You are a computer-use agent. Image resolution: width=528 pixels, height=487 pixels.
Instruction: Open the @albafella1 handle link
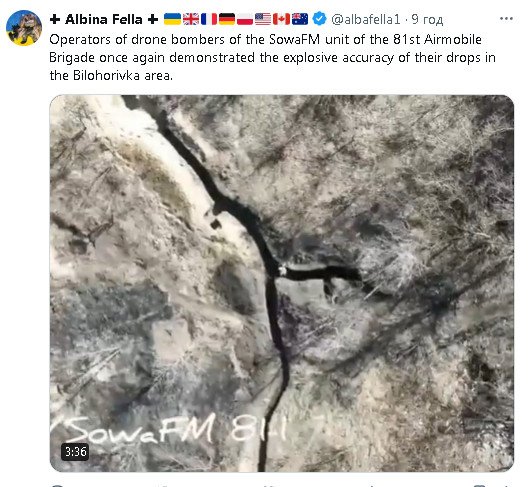366,20
